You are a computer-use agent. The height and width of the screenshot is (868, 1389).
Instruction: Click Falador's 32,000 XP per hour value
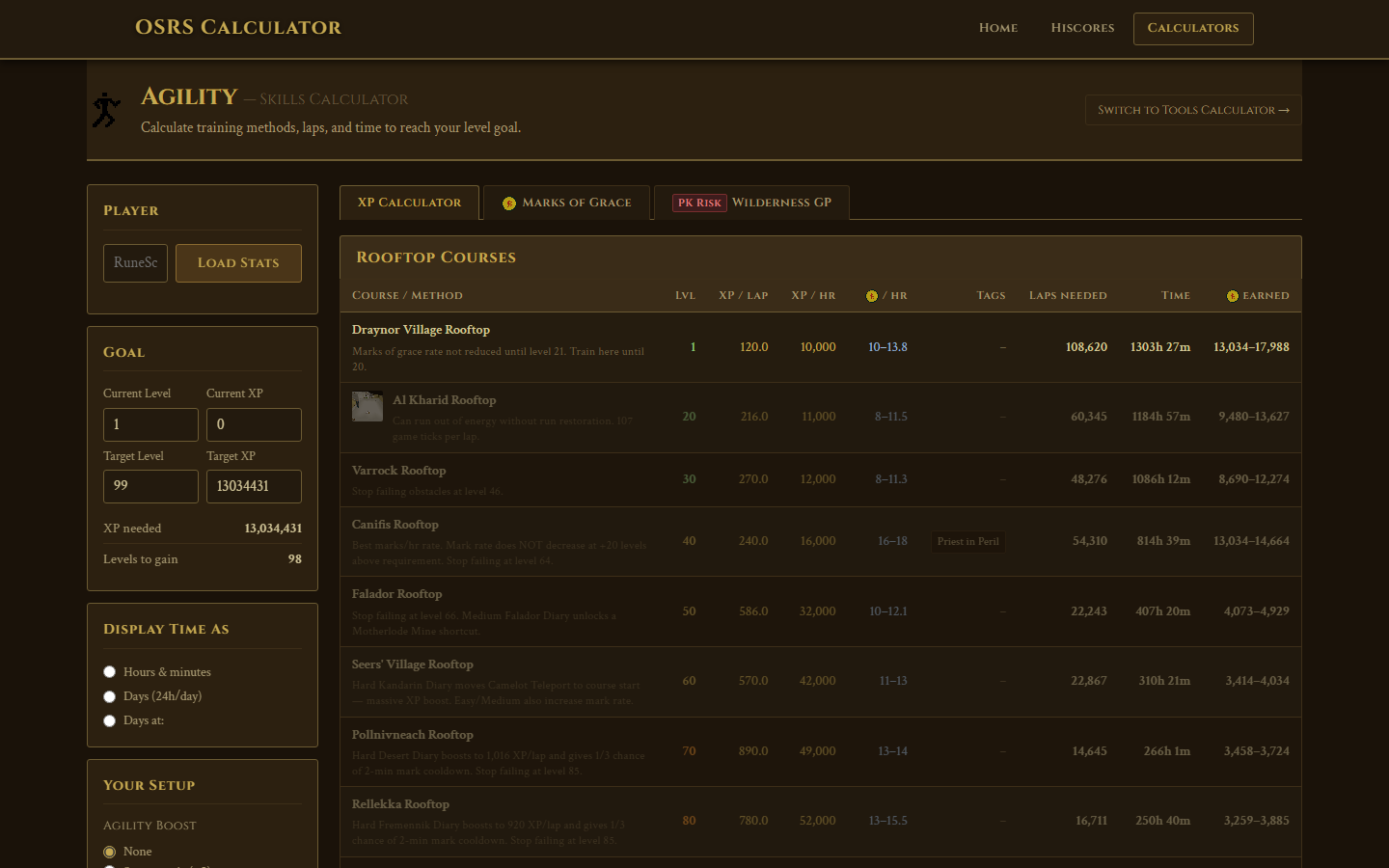point(818,611)
